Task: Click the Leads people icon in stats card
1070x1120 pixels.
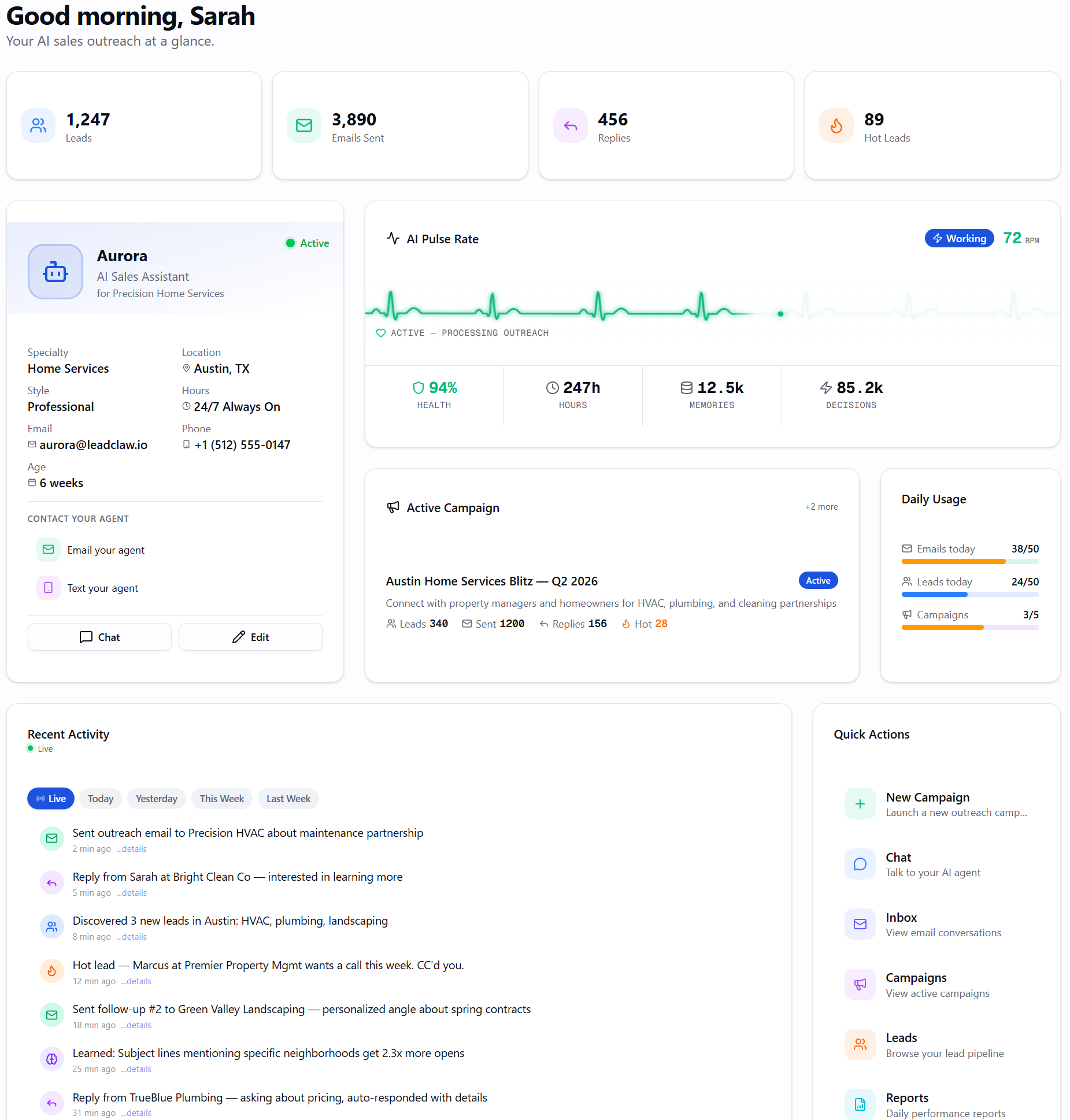Action: [38, 125]
